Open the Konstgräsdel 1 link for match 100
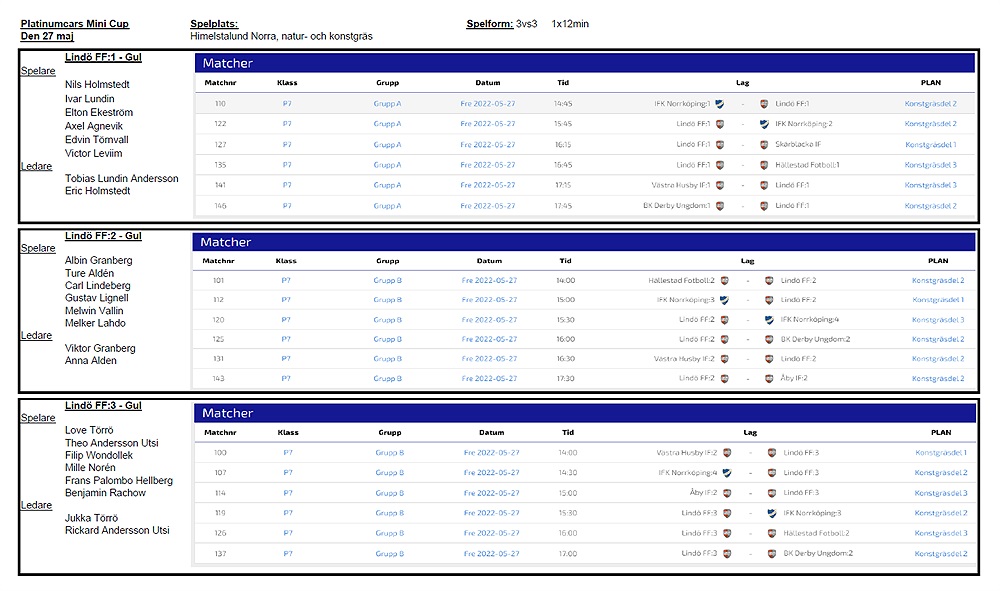 coord(941,453)
